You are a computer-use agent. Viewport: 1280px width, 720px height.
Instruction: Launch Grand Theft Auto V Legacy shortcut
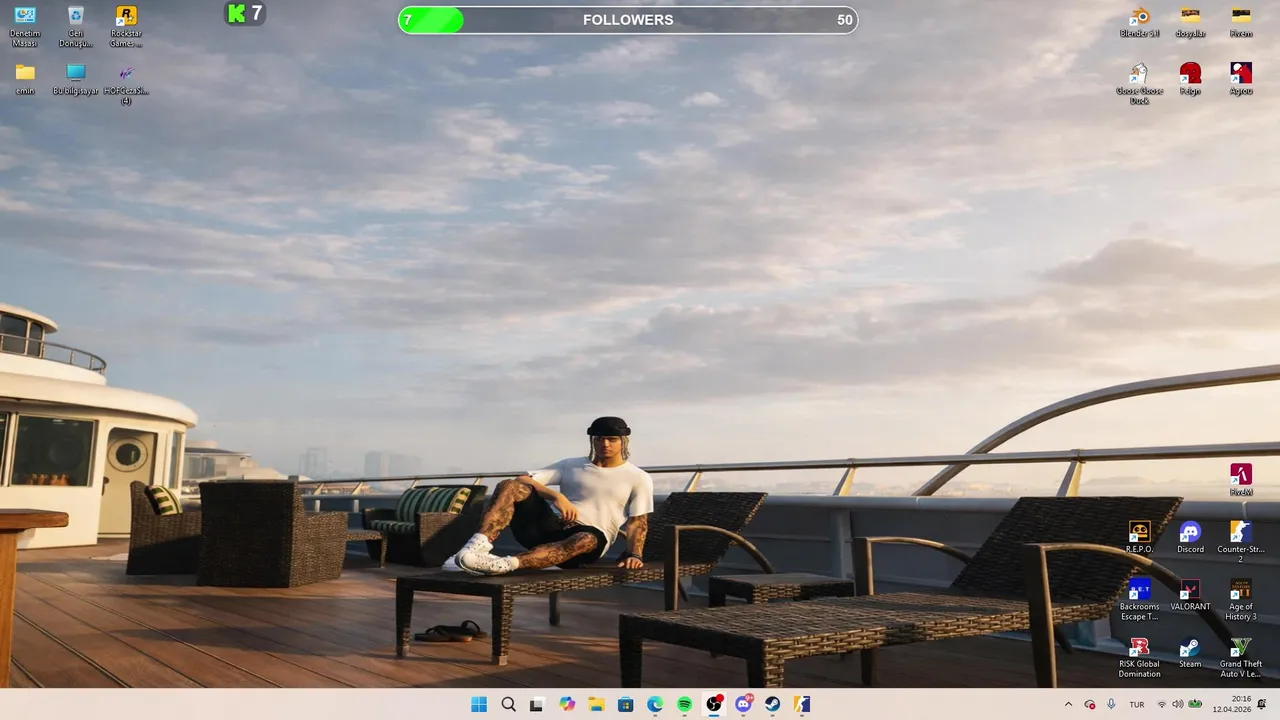[1241, 657]
